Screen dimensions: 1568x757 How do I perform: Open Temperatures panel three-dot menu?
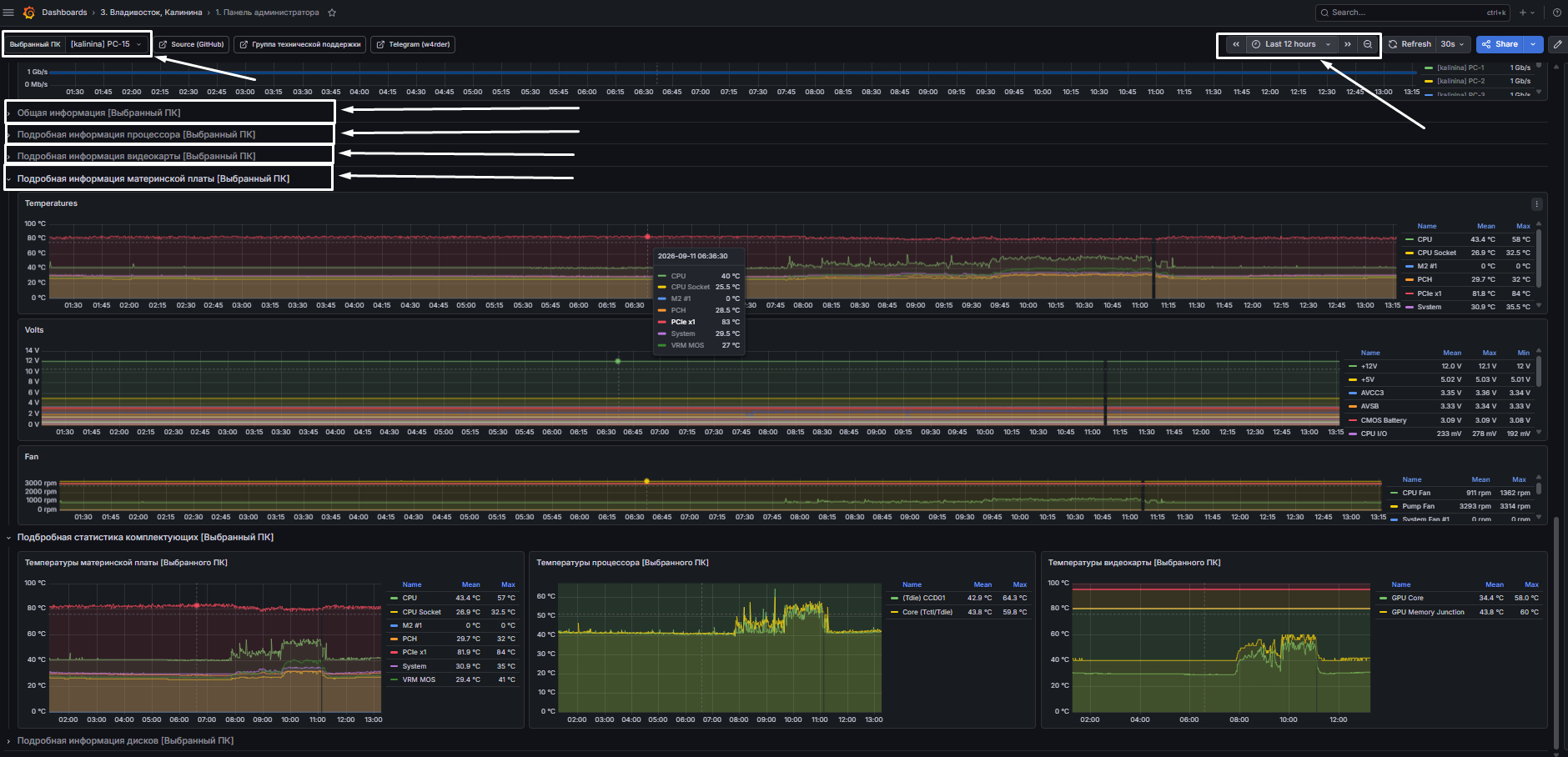point(1536,204)
